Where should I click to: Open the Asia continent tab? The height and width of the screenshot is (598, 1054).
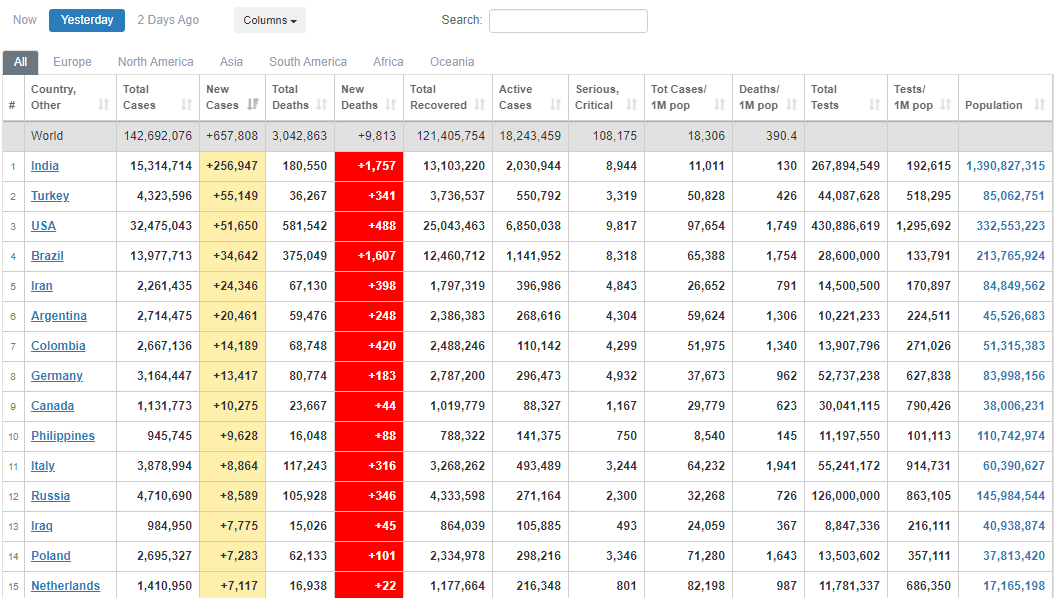click(231, 62)
